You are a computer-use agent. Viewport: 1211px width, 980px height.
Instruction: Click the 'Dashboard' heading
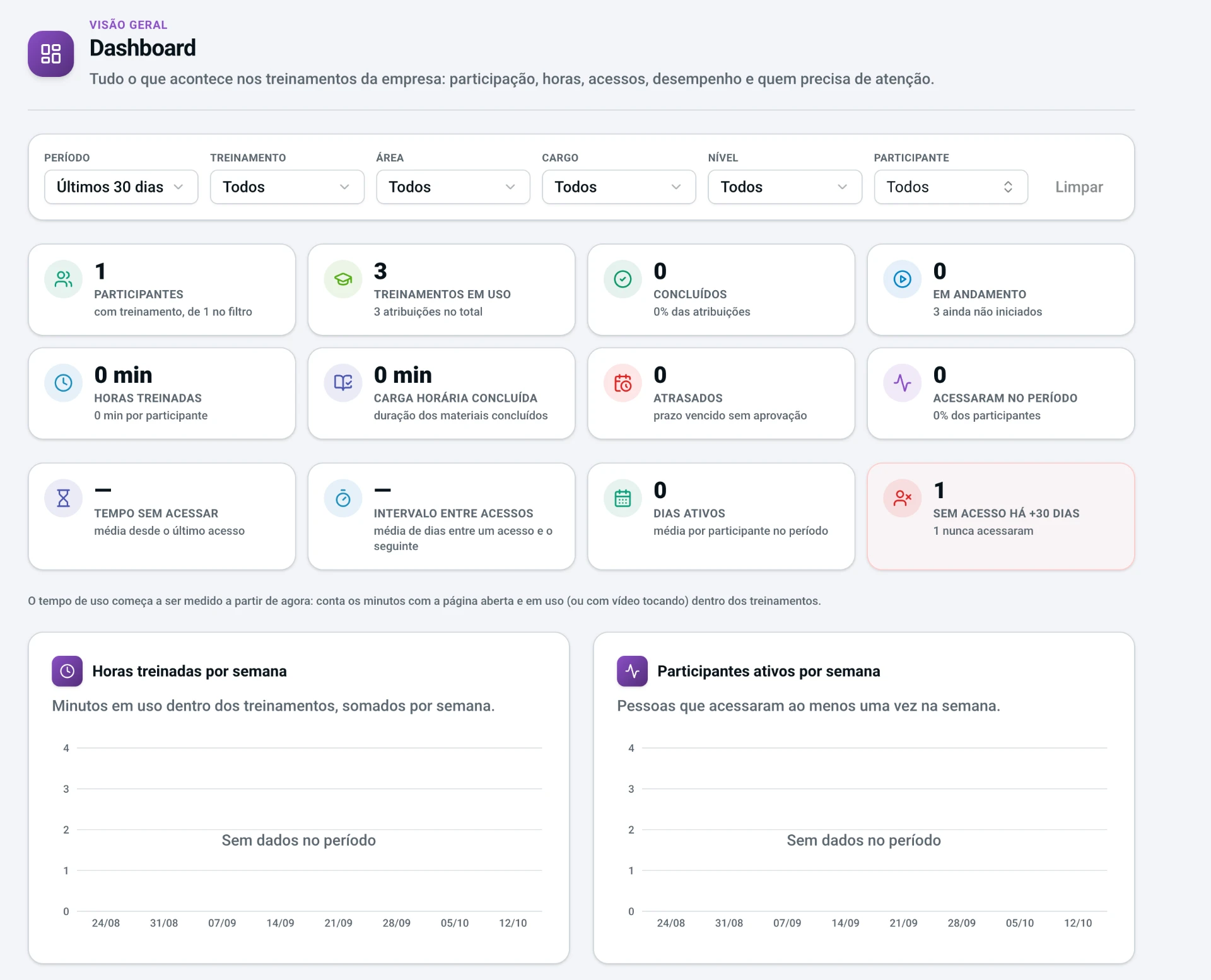coord(143,48)
